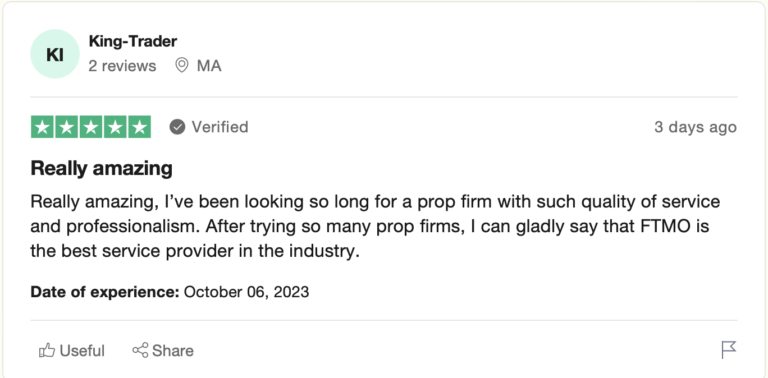768x378 pixels.
Task: Open King-Trader's profile name link
Action: [133, 42]
